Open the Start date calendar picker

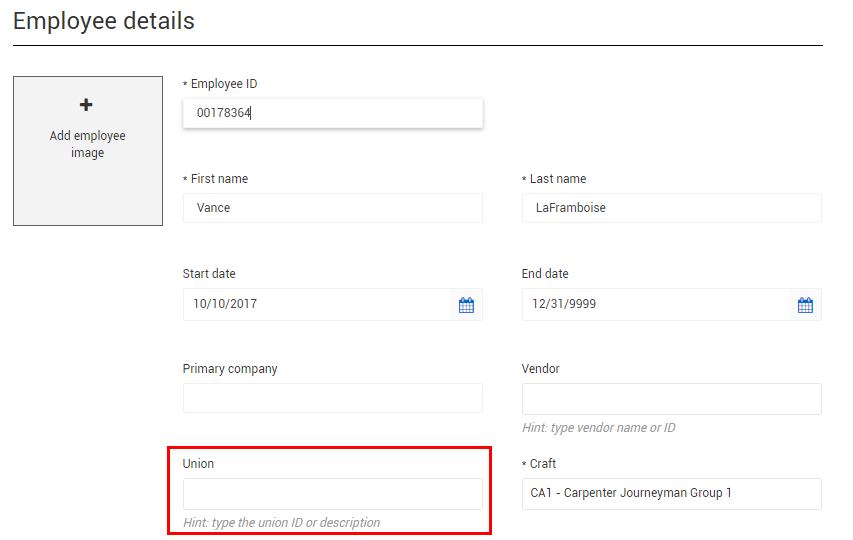pos(466,305)
